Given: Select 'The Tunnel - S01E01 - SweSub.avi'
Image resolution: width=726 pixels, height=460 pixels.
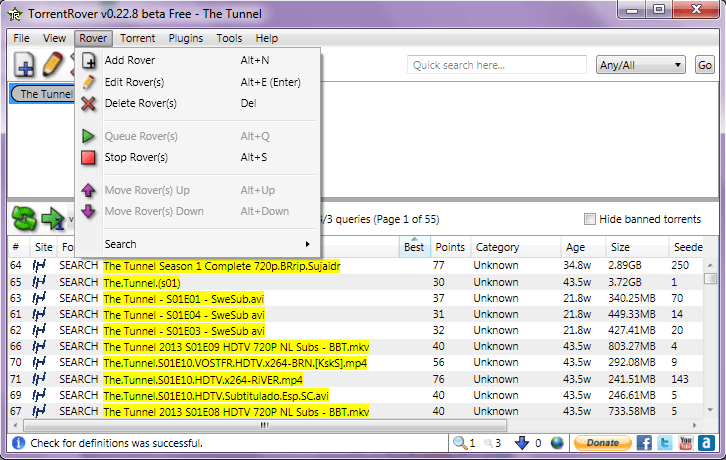Looking at the screenshot, I should (184, 299).
